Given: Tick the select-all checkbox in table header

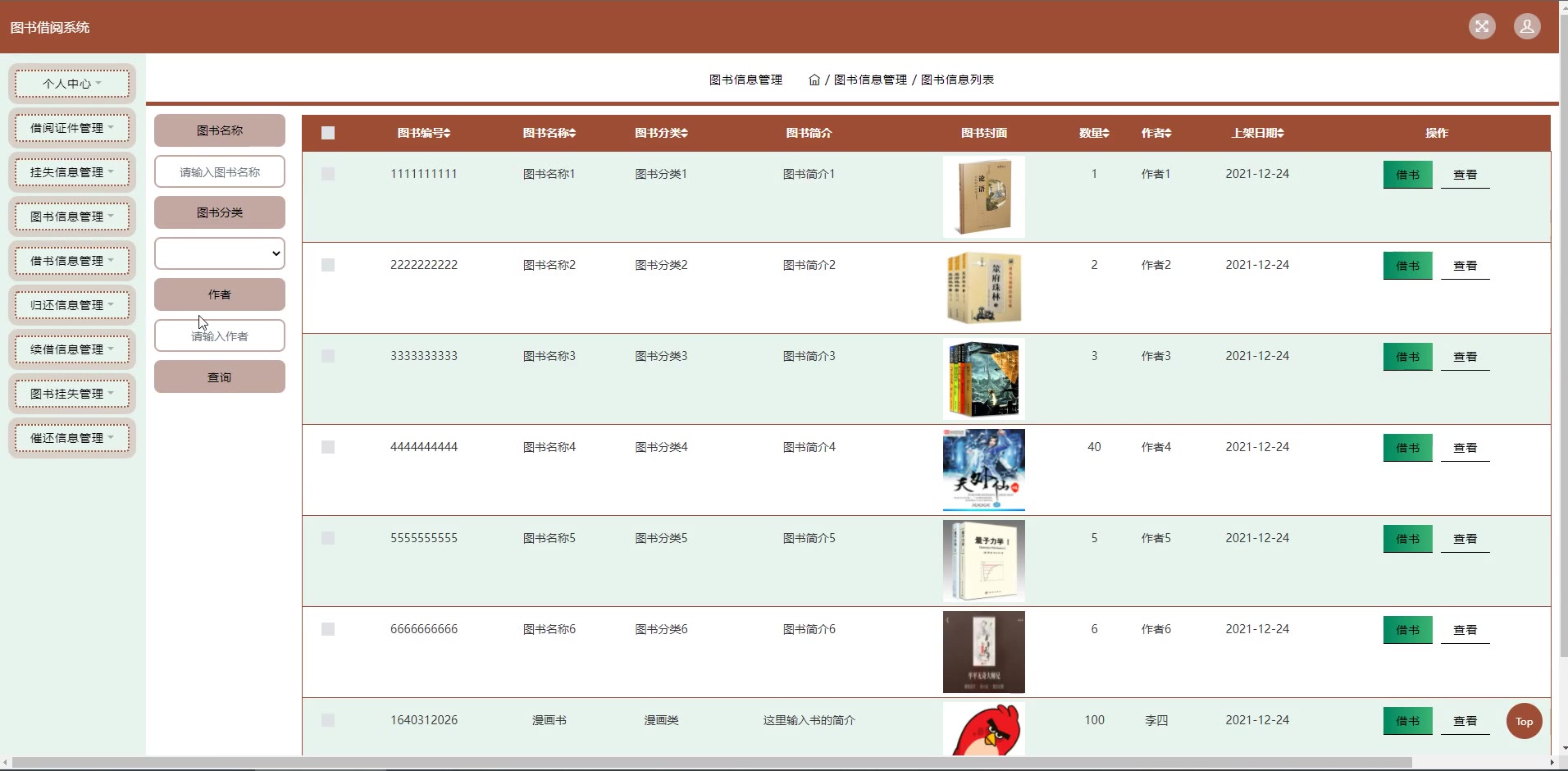Looking at the screenshot, I should 328,133.
